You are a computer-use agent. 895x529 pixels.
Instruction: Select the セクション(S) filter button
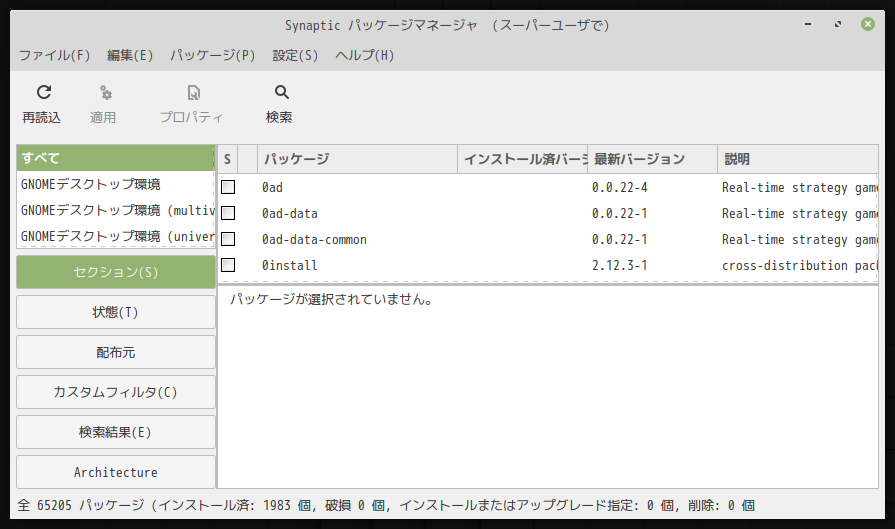tap(116, 272)
